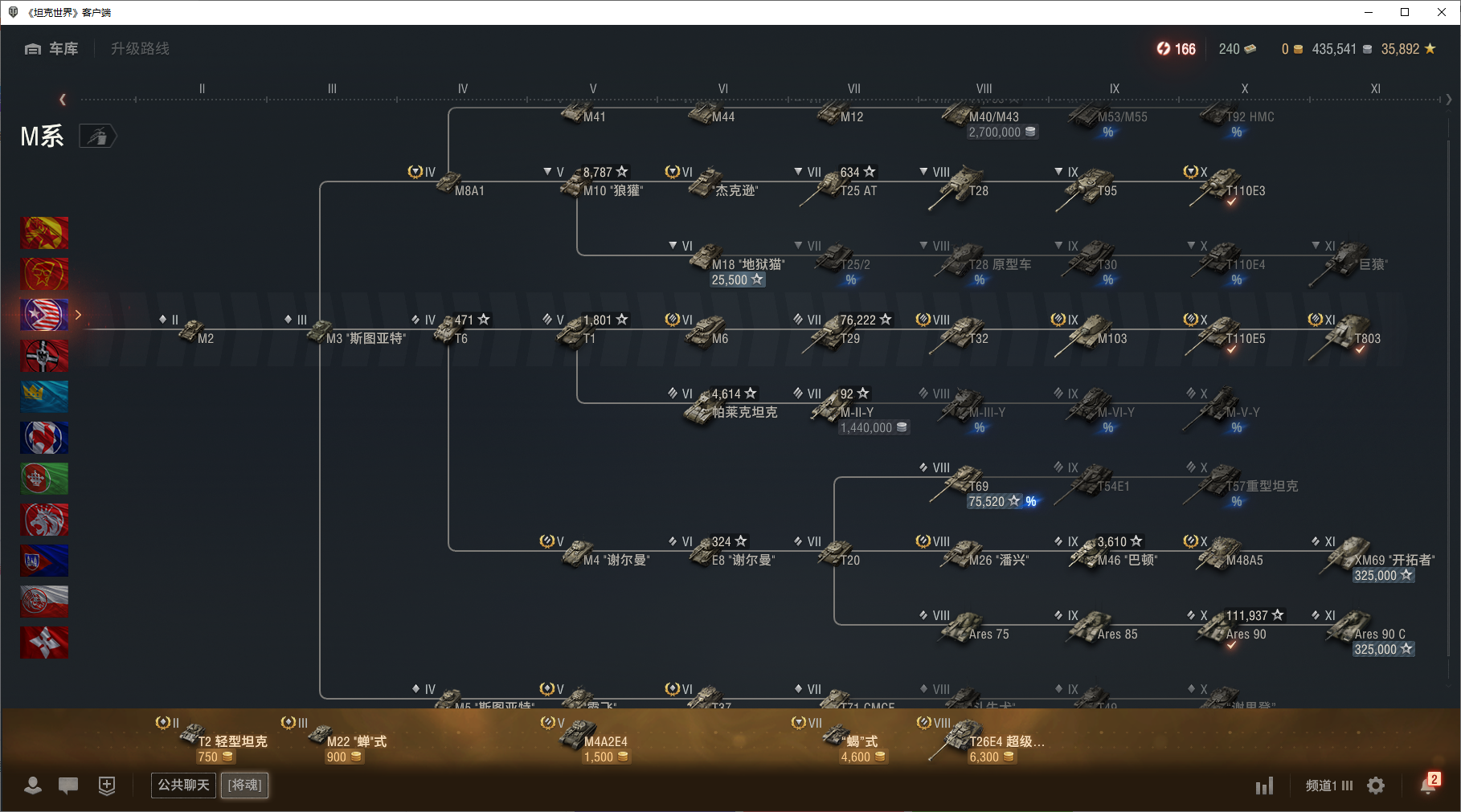1461x812 pixels.
Task: Select the USA nation flag
Action: [44, 315]
